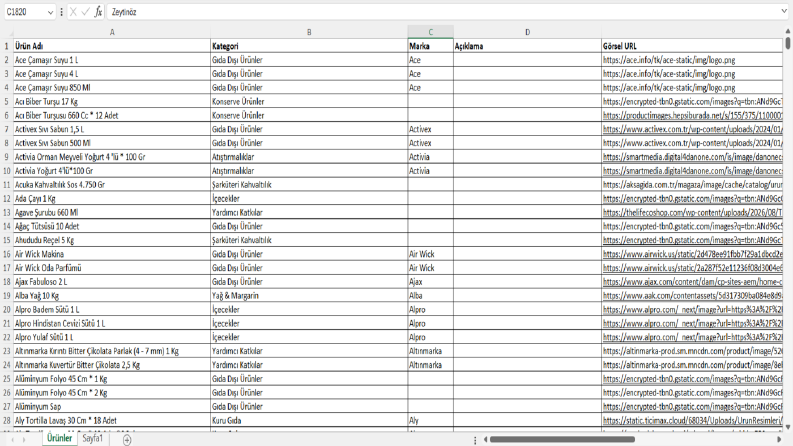
Task: Open the ace.info logo link in row 2
Action: [669, 60]
